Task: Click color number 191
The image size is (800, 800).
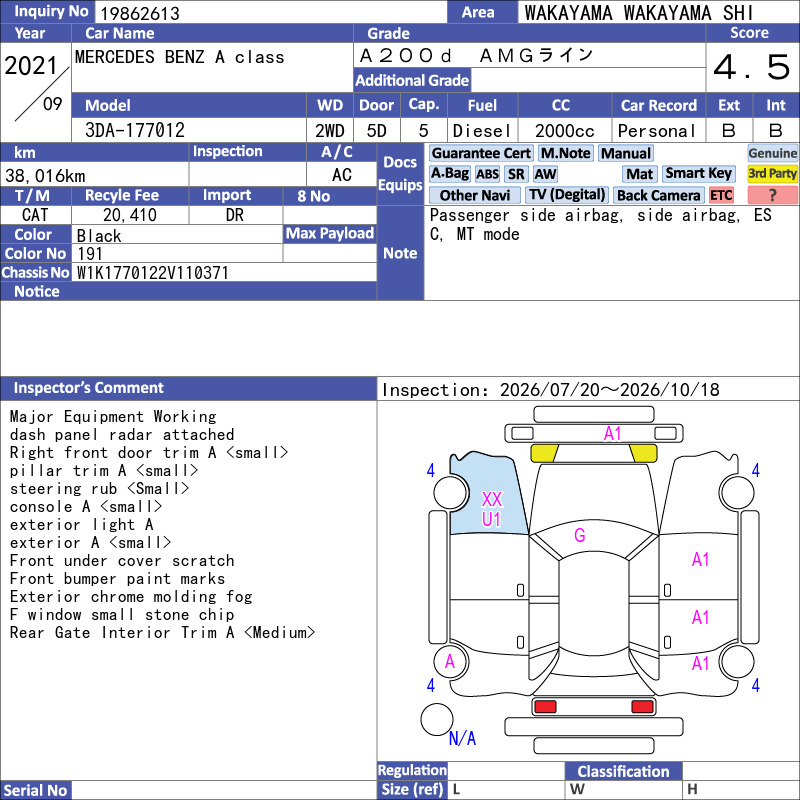Action: pos(90,254)
